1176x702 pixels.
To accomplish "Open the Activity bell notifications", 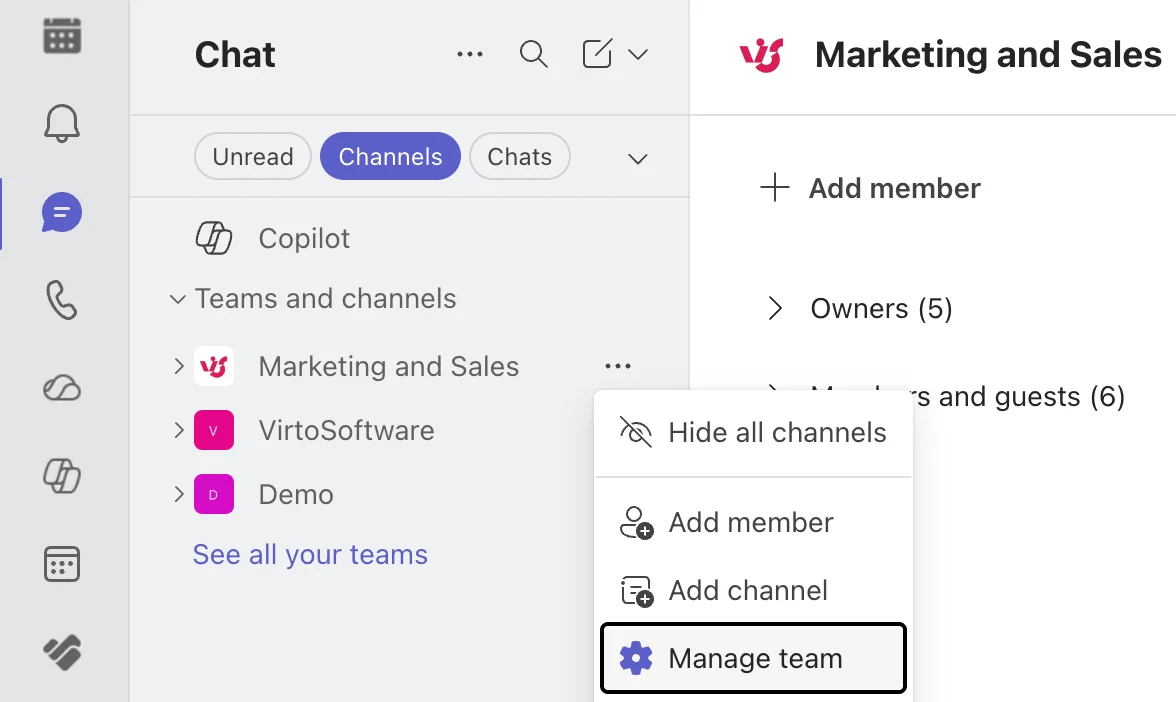I will point(62,123).
